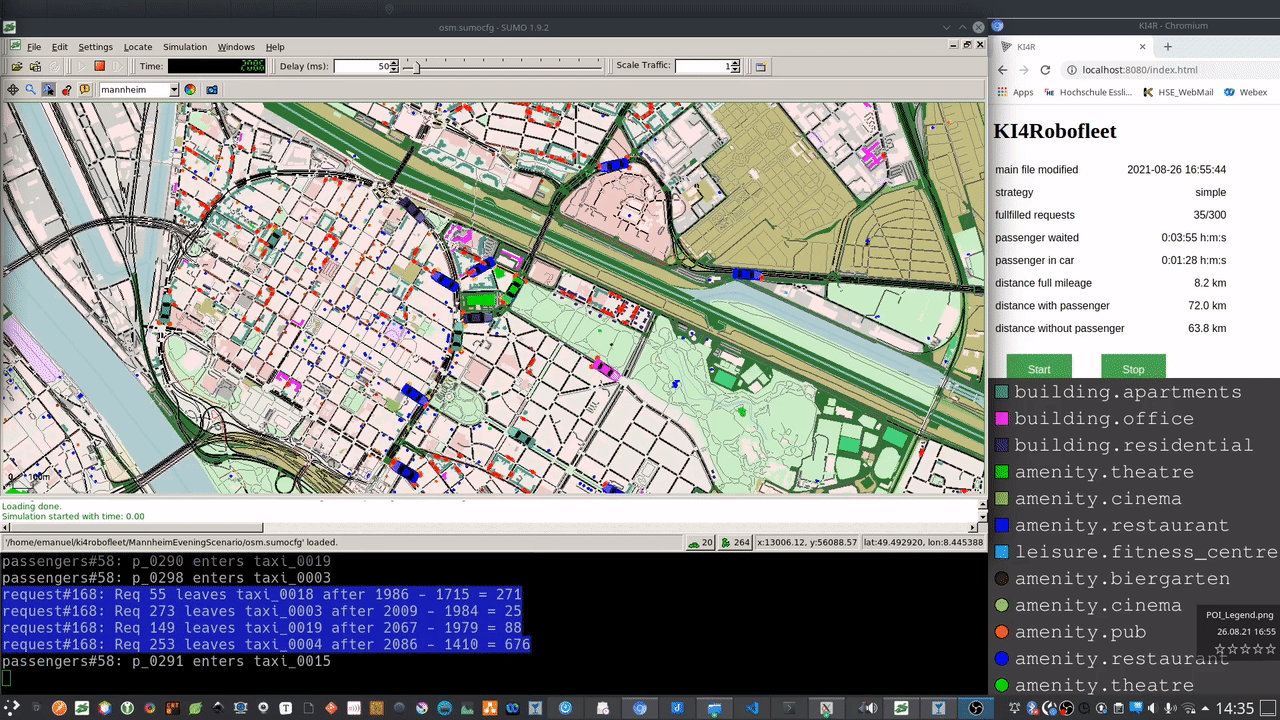Reload the KI4R page in Chromium

click(x=1045, y=70)
